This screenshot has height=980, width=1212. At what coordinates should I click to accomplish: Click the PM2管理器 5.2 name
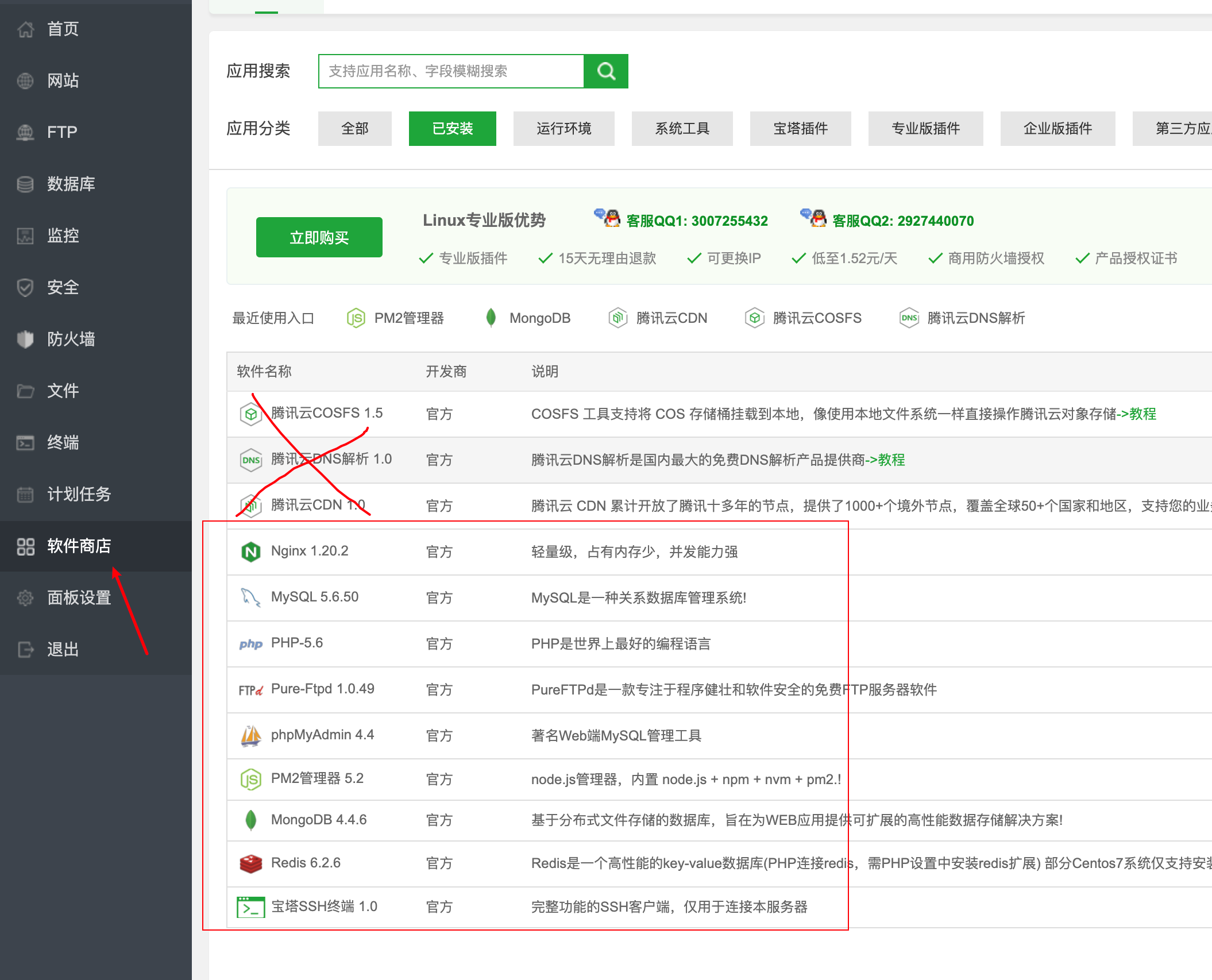click(318, 779)
